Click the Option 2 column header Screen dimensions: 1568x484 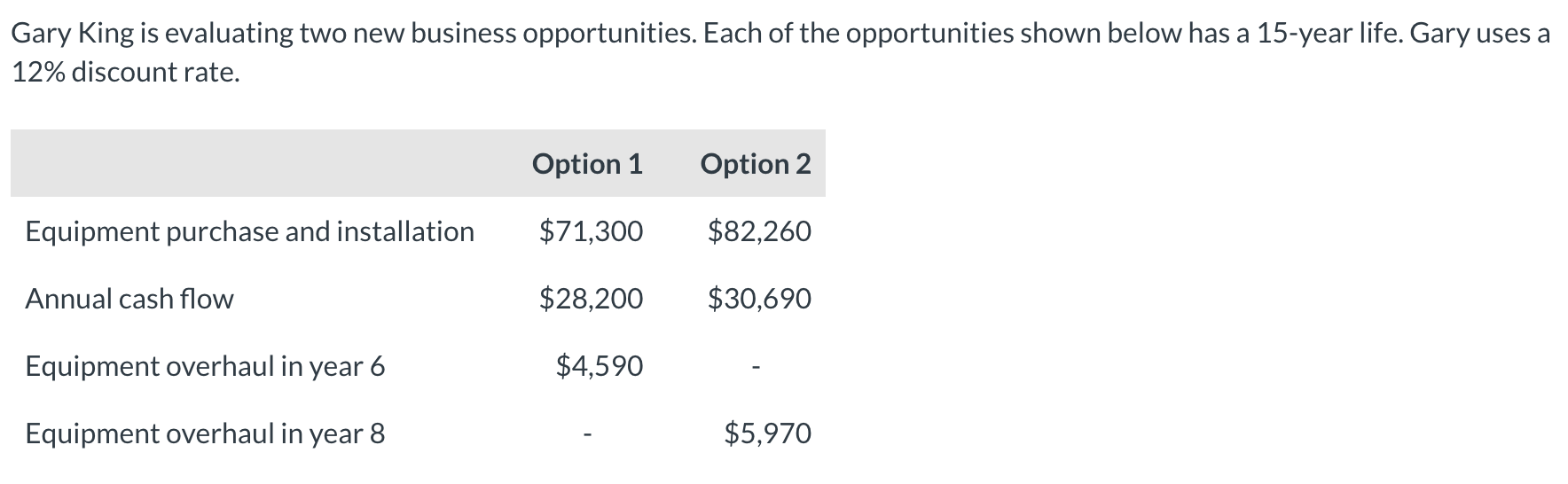755,164
